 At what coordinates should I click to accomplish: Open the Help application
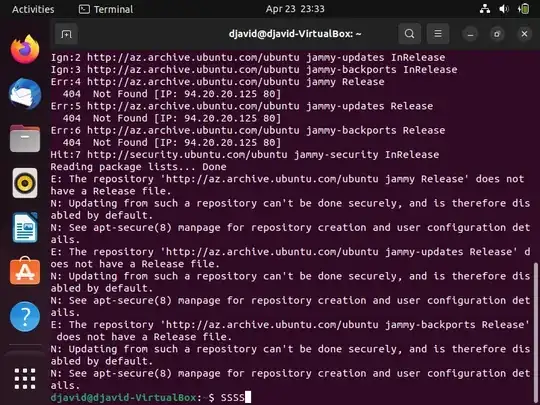coord(25,316)
